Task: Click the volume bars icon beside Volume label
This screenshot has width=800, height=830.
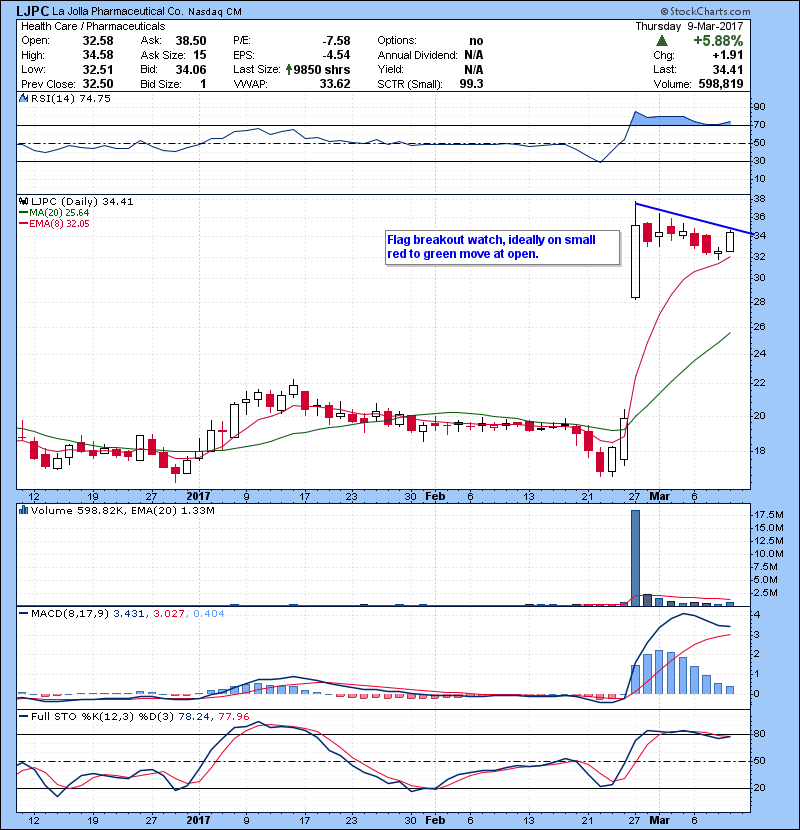Action: coord(23,510)
